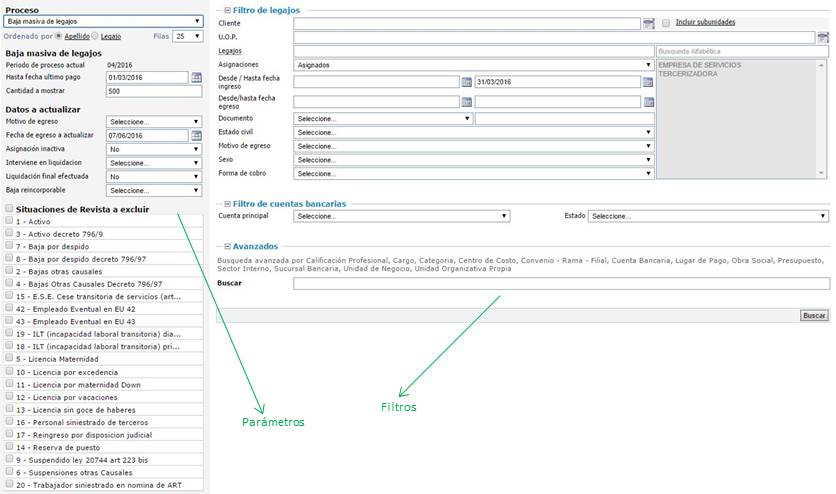Collapse the Avanzados section
Image resolution: width=836 pixels, height=494 pixels.
click(x=228, y=246)
